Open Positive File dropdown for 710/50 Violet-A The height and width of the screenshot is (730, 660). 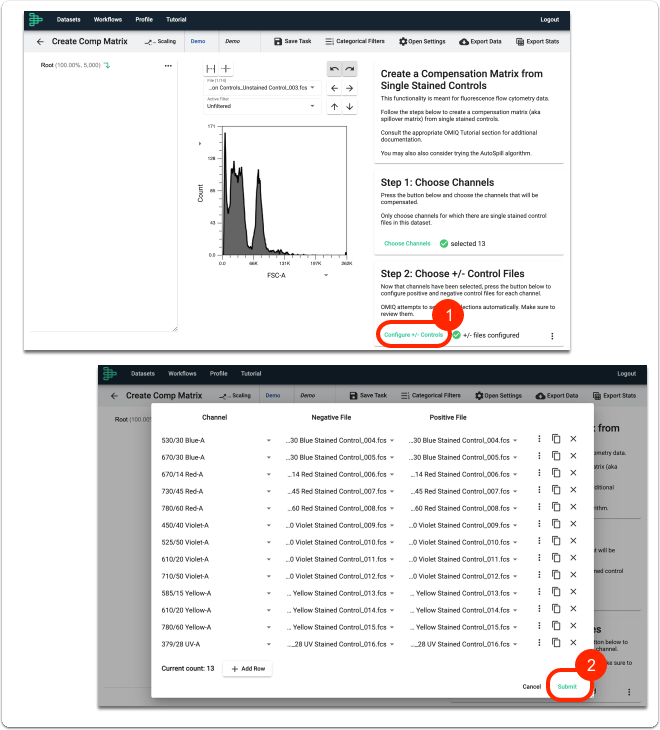pyautogui.click(x=464, y=576)
